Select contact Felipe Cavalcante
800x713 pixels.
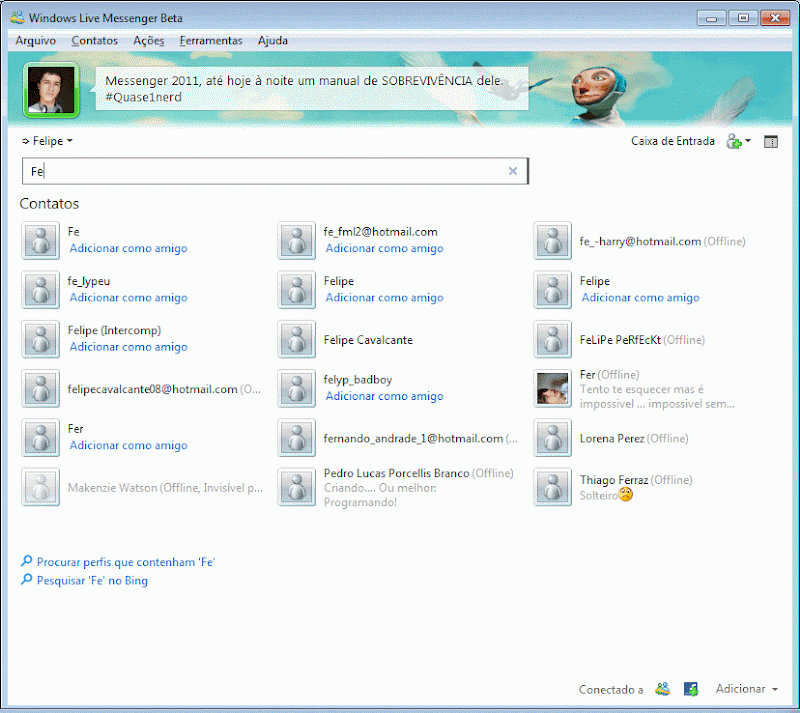[368, 340]
